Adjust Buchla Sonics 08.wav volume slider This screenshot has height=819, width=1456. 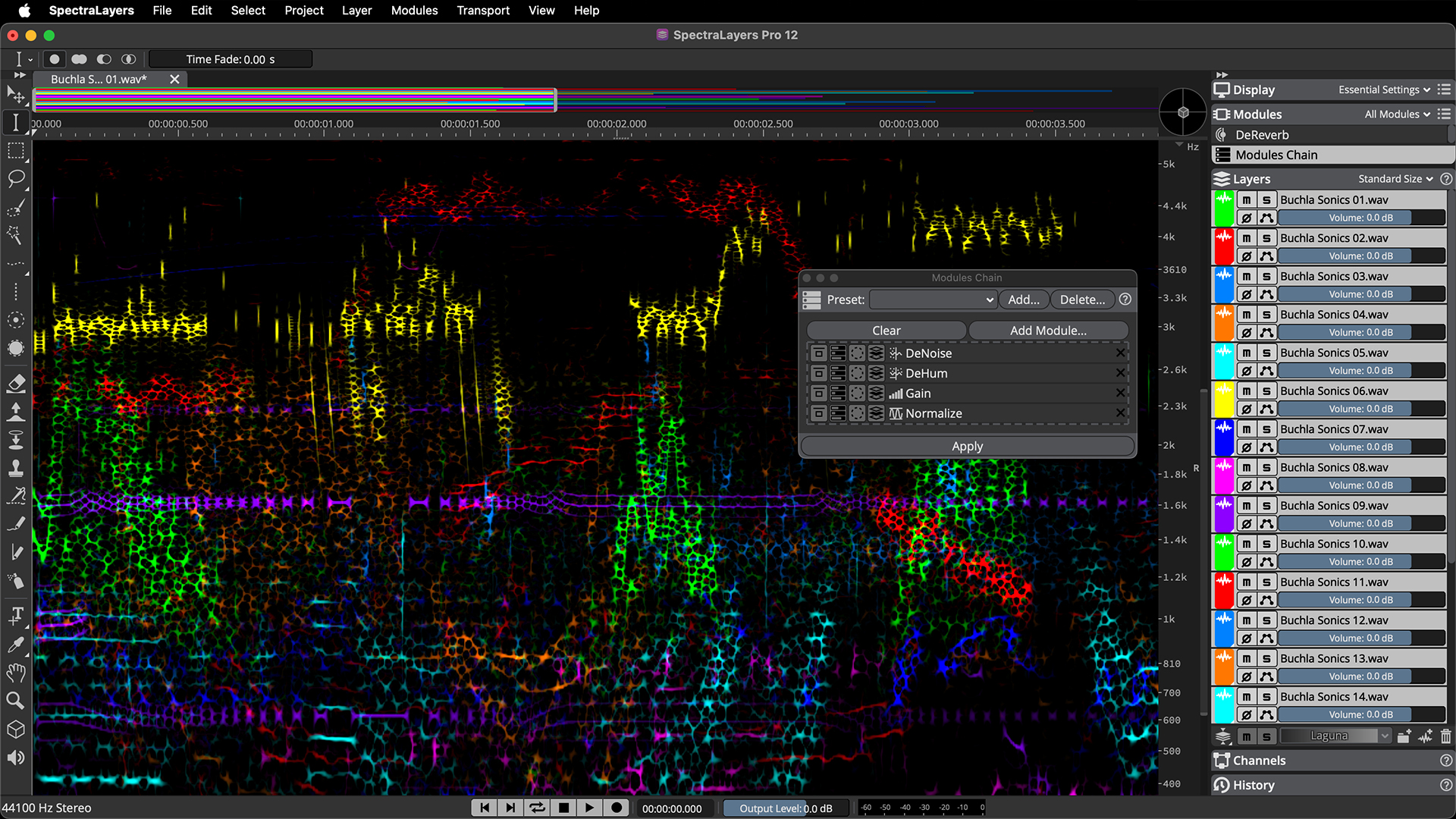point(1360,485)
